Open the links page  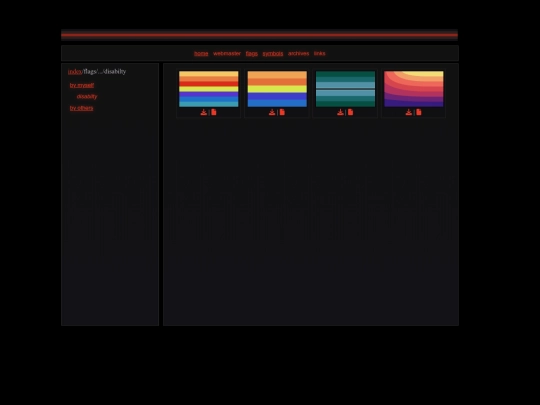click(x=320, y=53)
